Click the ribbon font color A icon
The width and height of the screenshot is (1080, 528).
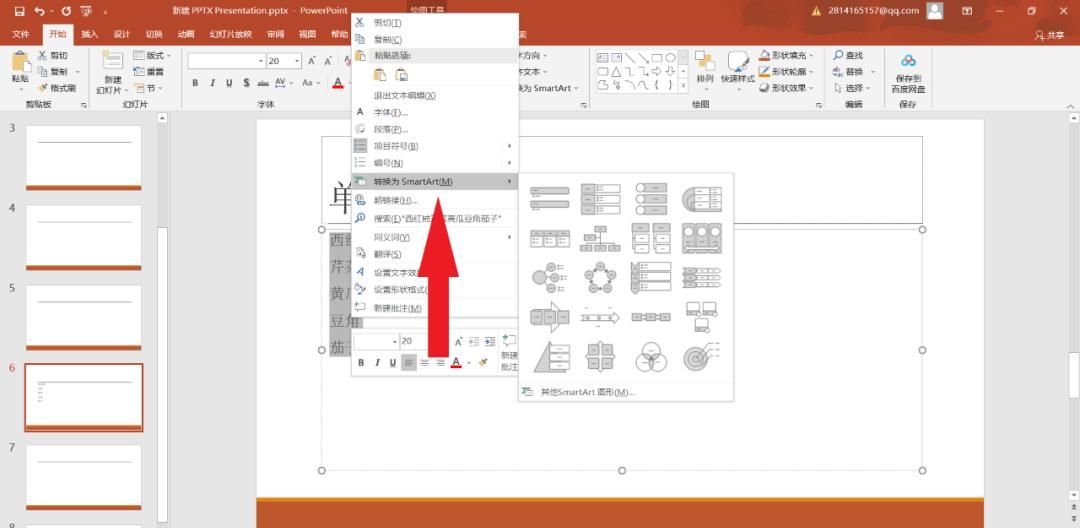(x=338, y=83)
